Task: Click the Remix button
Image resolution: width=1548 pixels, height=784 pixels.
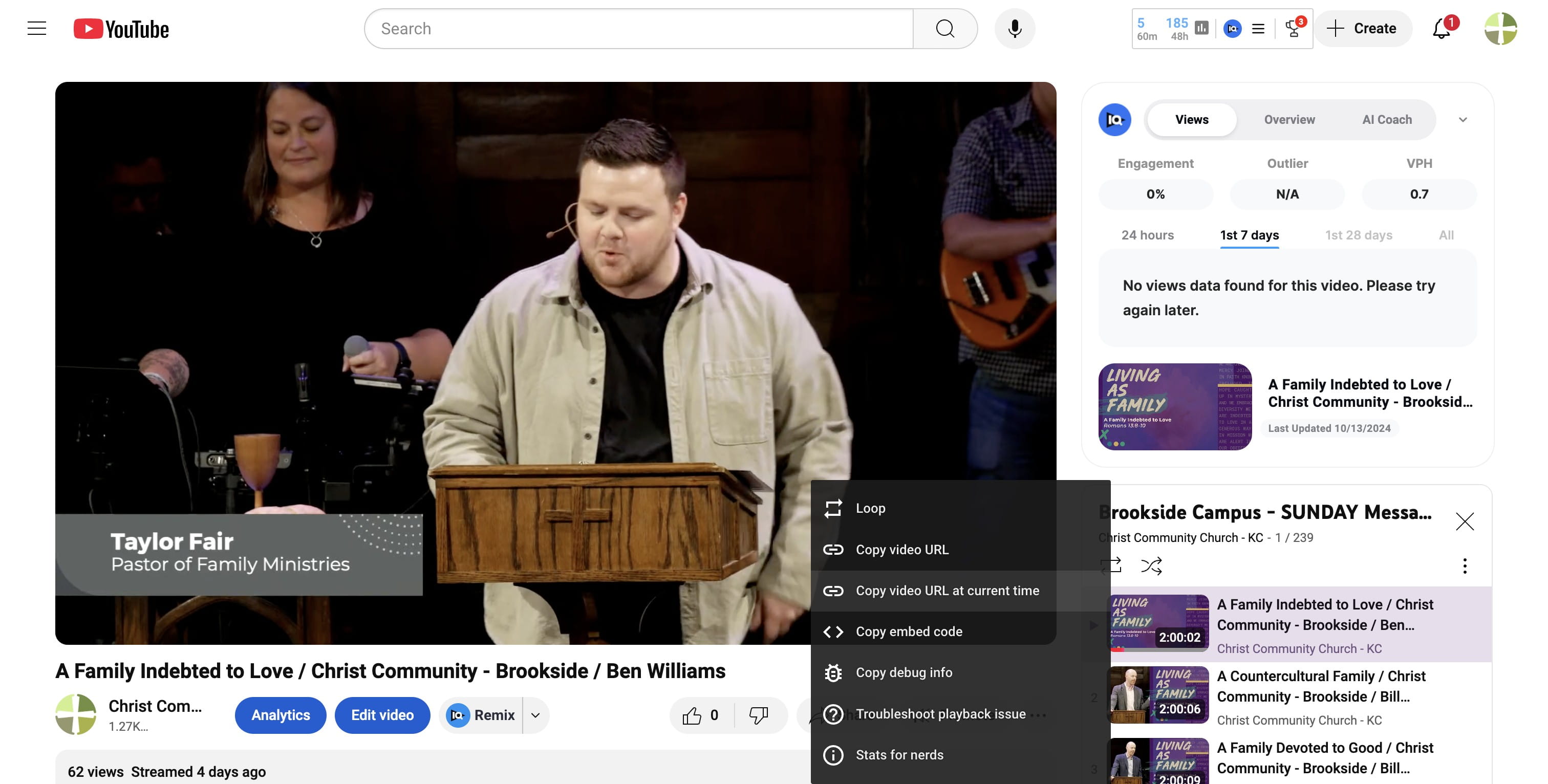Action: (x=481, y=715)
